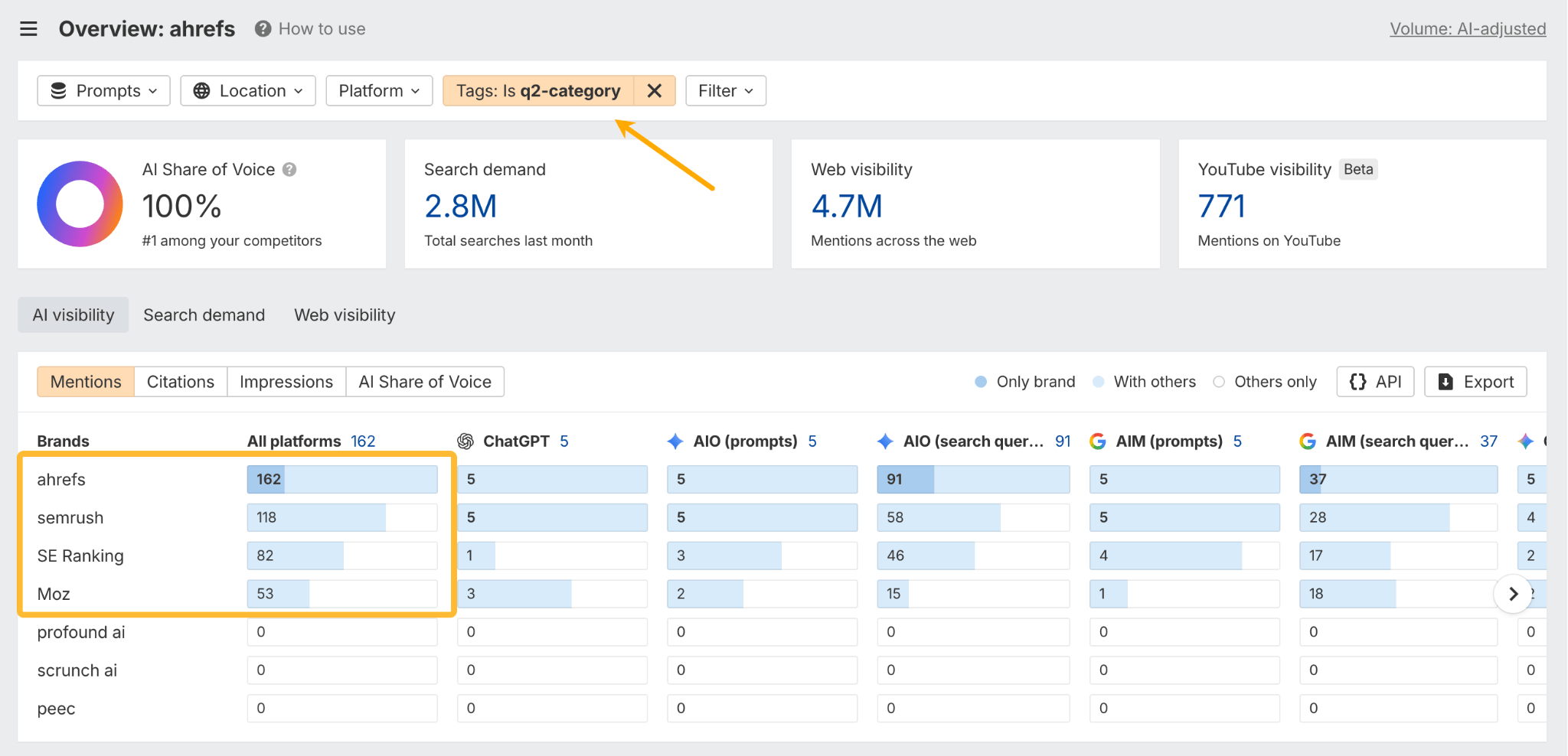Image resolution: width=1568 pixels, height=756 pixels.
Task: Click the SE Ranking AIO prompts bar 3
Action: pyautogui.click(x=762, y=556)
